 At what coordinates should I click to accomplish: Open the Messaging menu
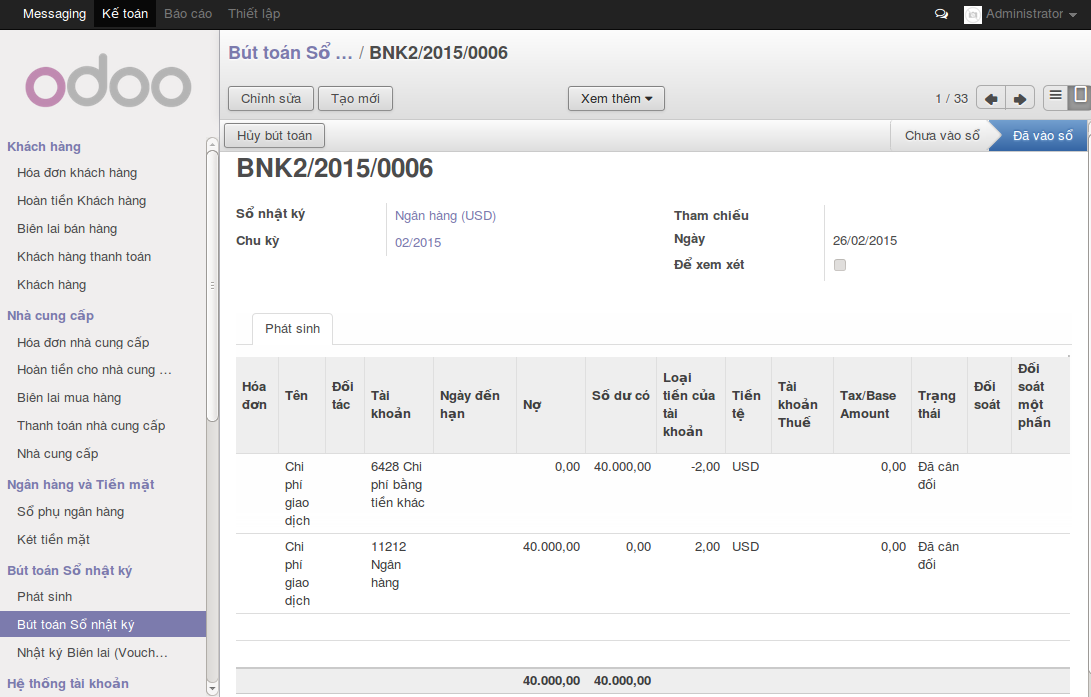point(54,14)
